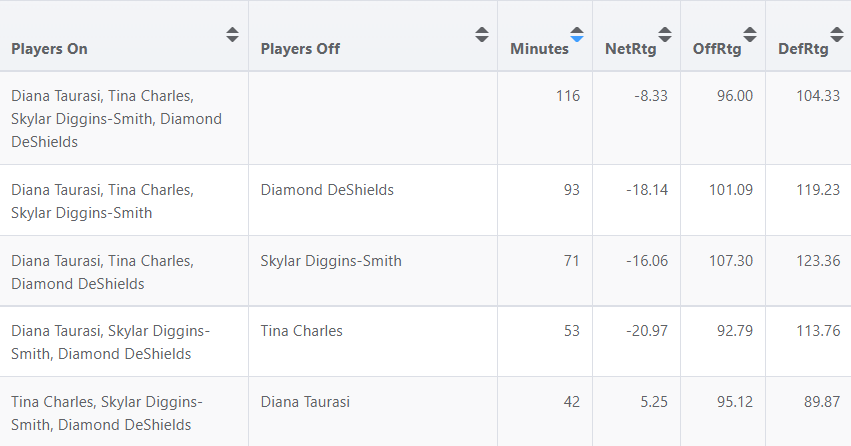Sort by Players On column arrows
This screenshot has width=851, height=446.
232,34
